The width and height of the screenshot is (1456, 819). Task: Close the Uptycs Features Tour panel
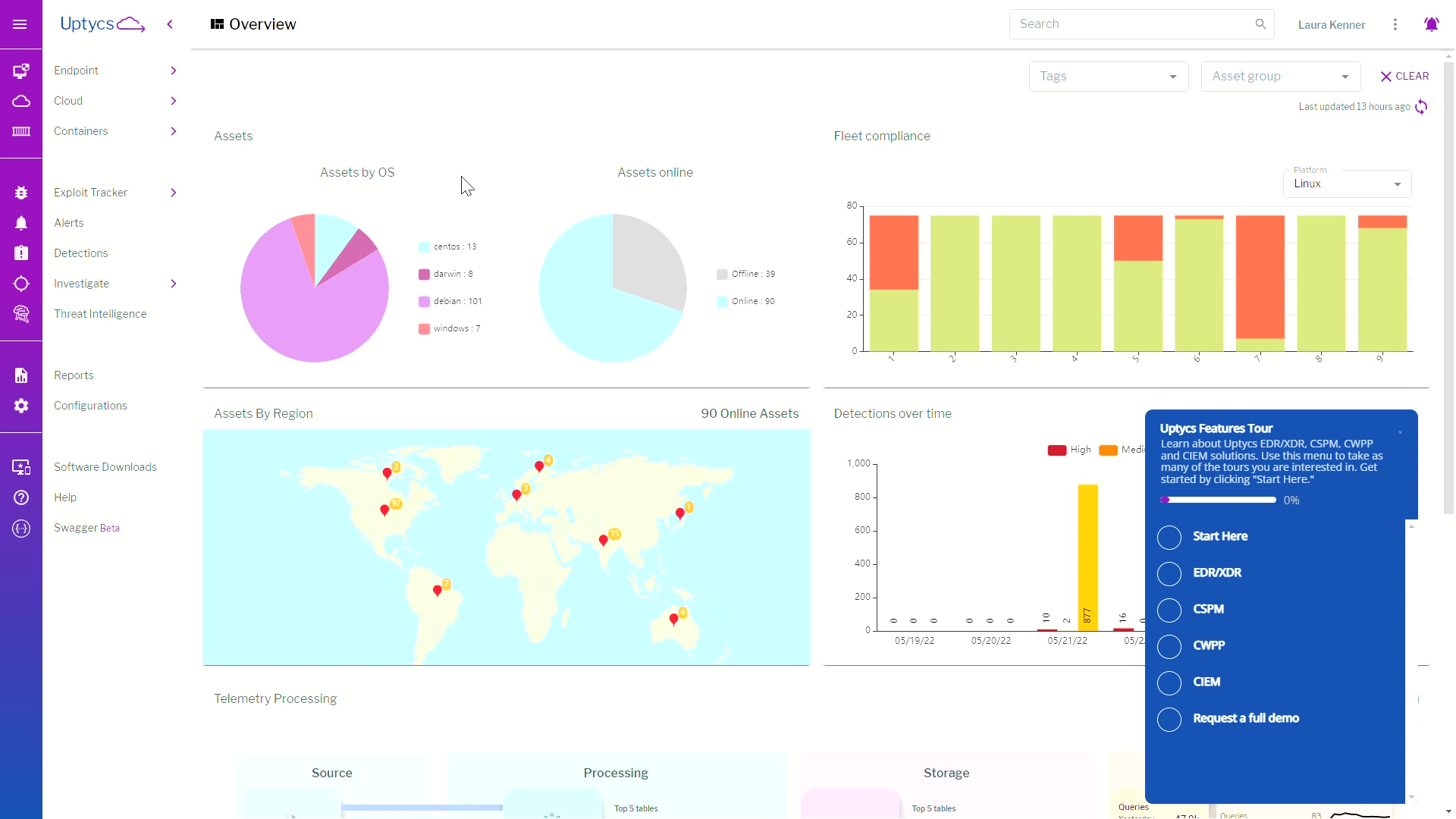tap(1400, 432)
